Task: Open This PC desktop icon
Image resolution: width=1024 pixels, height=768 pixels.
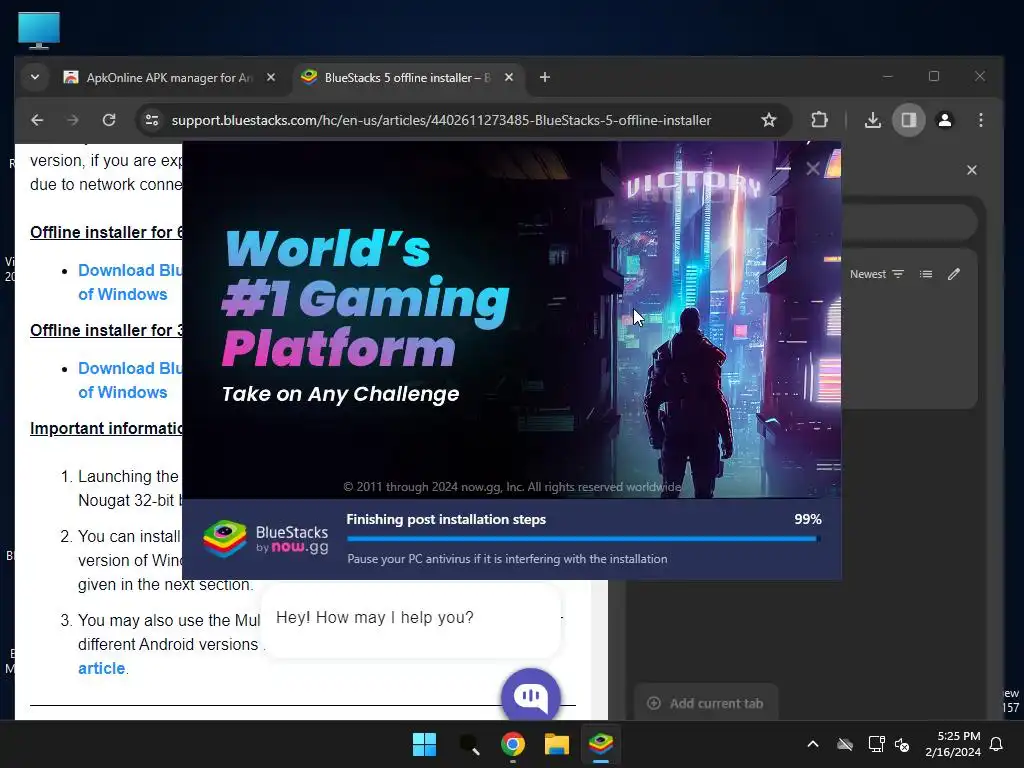Action: tap(39, 30)
